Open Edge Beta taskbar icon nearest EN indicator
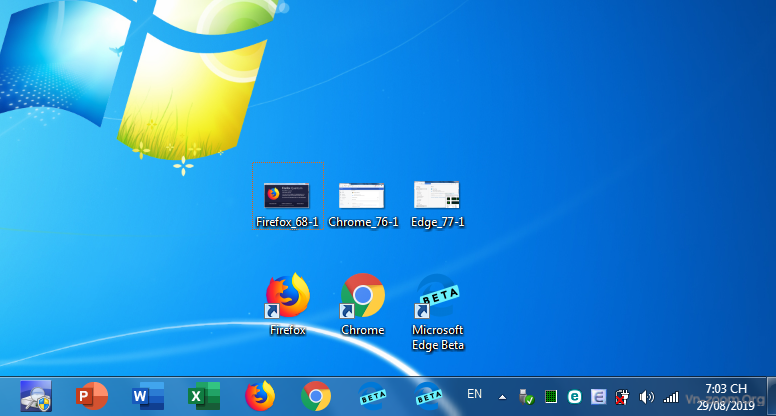The height and width of the screenshot is (416, 776). (x=428, y=396)
